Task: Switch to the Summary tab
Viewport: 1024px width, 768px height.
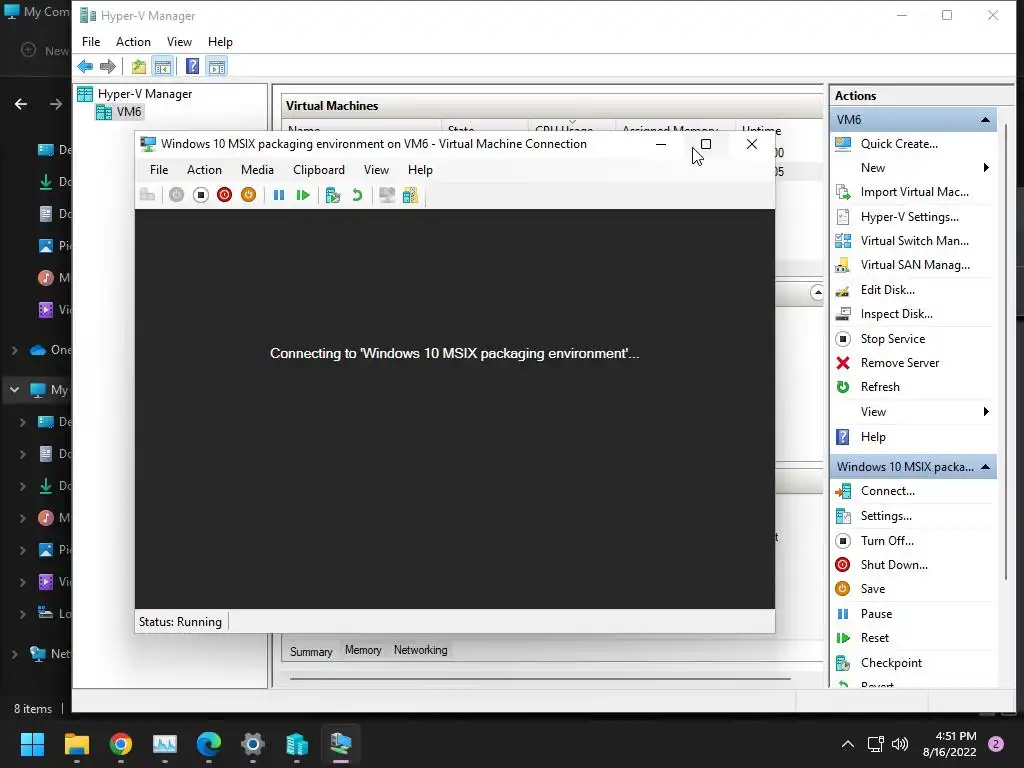Action: (311, 651)
